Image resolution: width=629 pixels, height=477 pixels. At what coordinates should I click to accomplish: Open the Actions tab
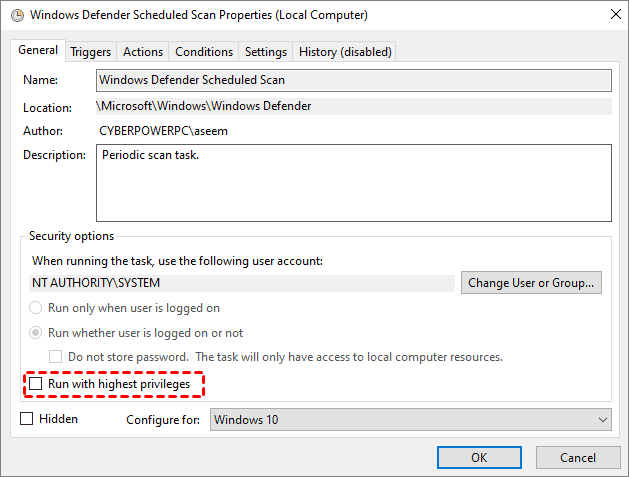pos(143,52)
